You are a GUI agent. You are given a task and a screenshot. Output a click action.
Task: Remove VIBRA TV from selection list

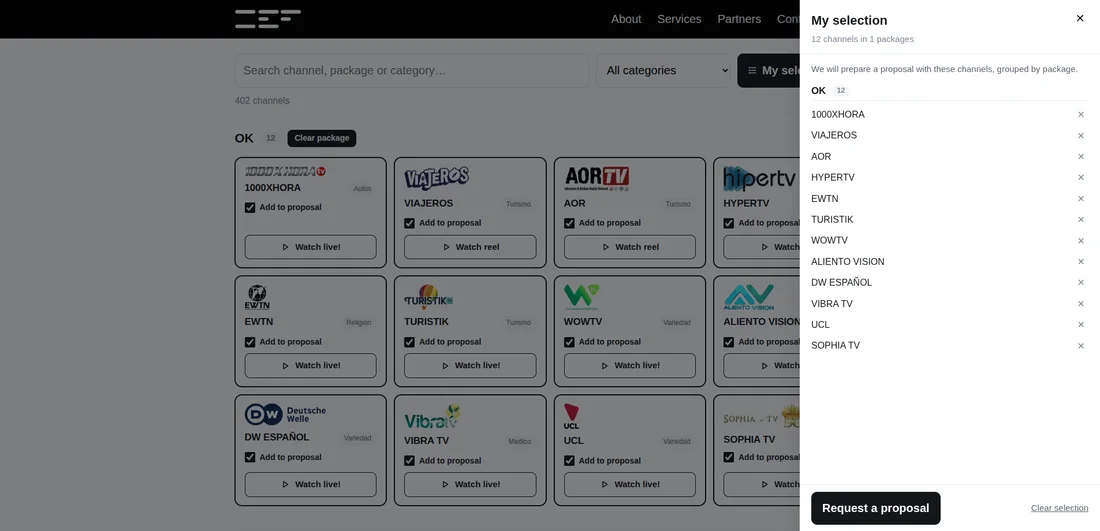[1080, 304]
